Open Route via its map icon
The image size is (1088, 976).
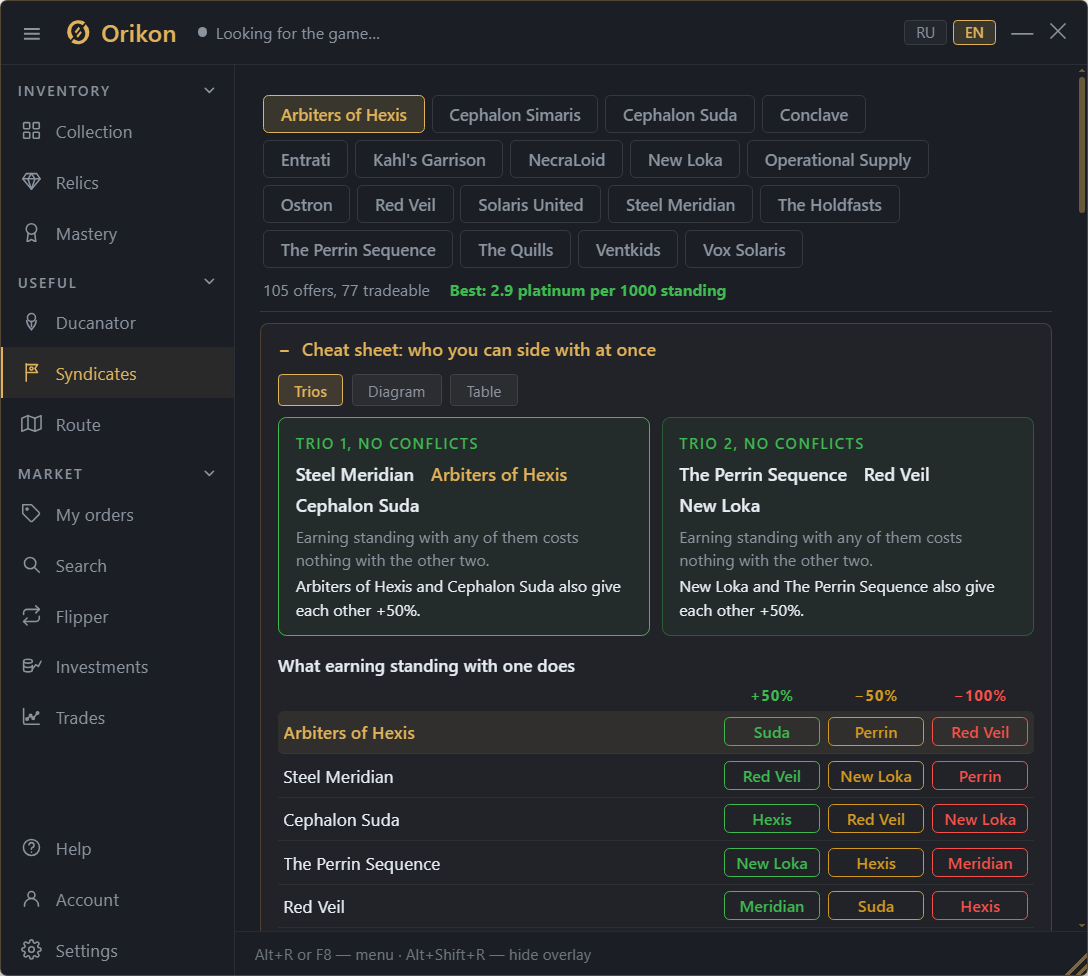click(31, 424)
